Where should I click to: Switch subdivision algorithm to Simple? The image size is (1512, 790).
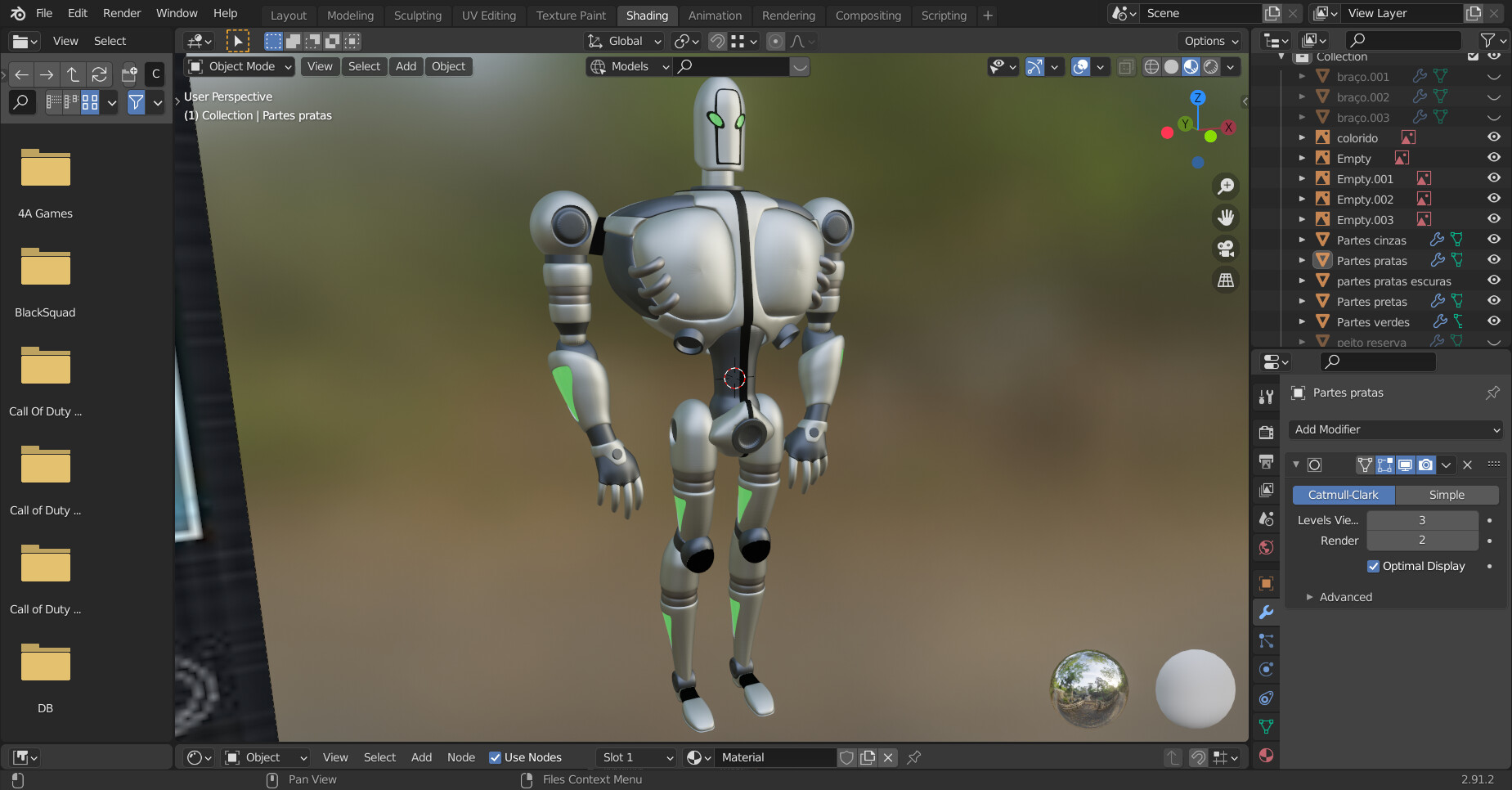[1447, 495]
